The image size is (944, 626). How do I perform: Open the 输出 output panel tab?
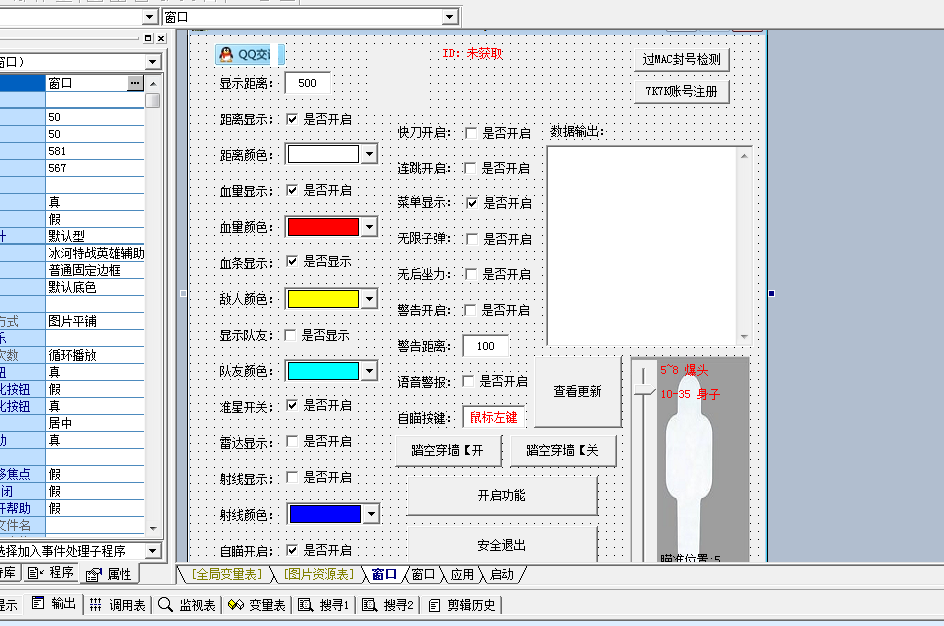tap(54, 604)
